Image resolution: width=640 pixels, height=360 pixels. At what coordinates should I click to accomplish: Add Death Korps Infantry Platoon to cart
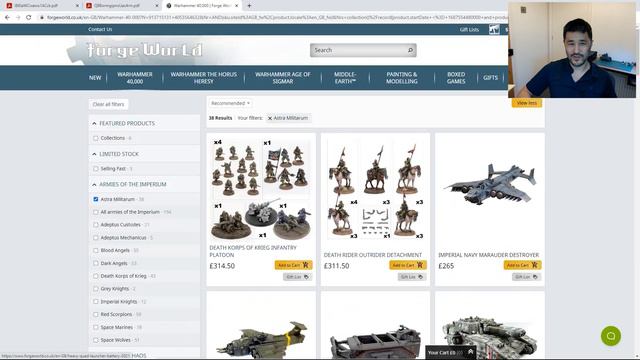[x=293, y=265]
